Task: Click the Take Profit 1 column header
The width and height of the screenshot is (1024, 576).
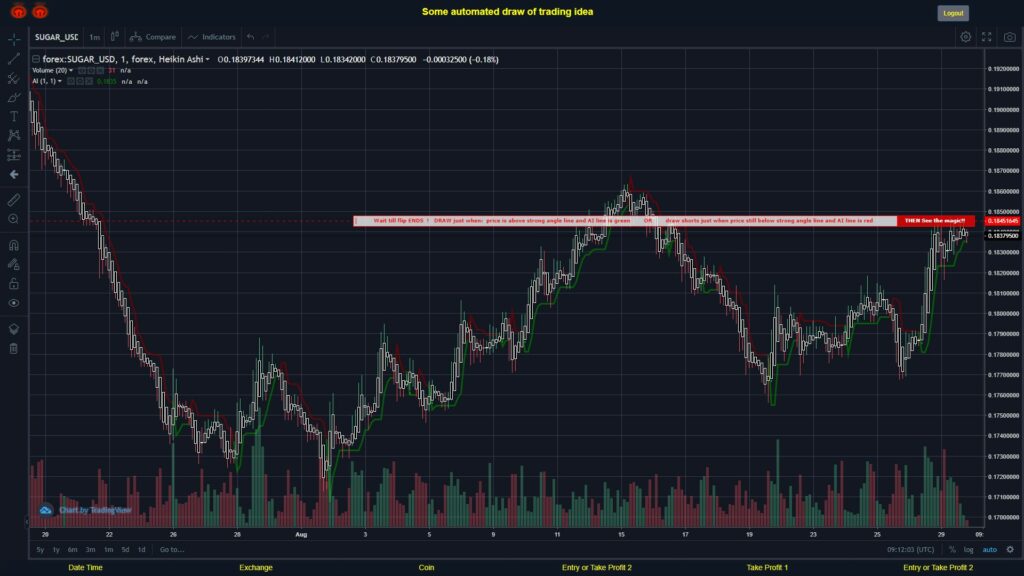Action: click(x=767, y=568)
